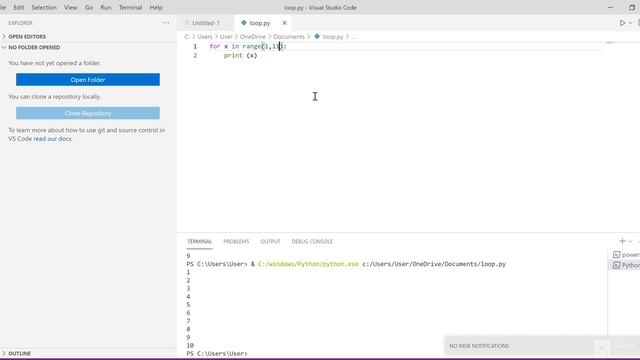Click the print (x) code line

[240, 56]
